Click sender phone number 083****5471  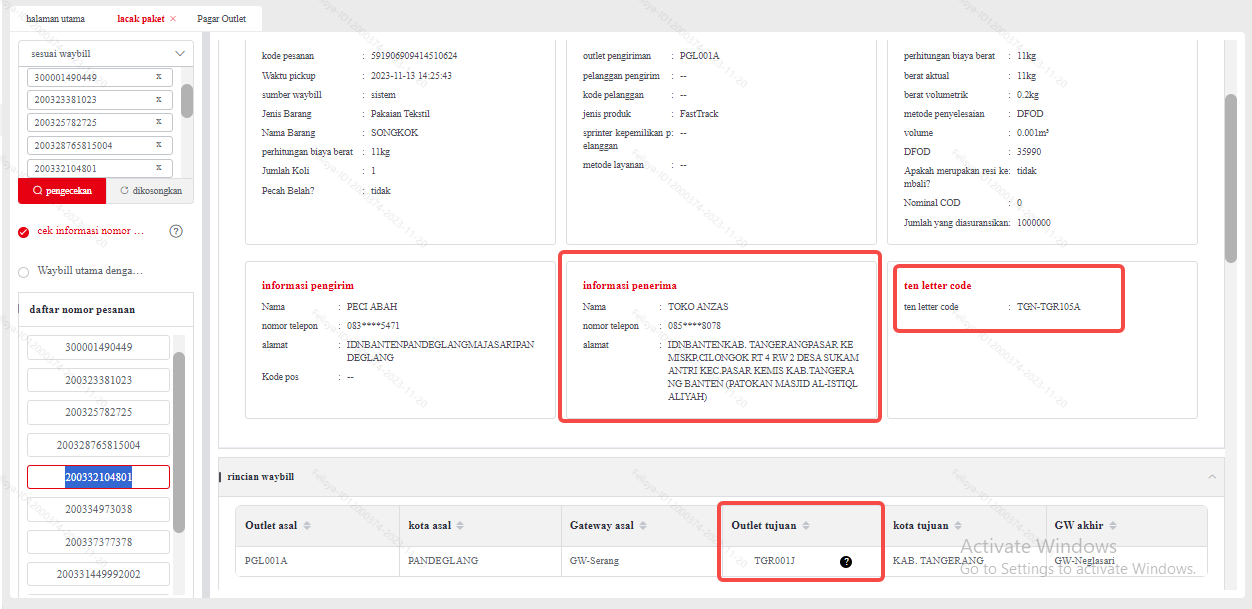(x=373, y=326)
